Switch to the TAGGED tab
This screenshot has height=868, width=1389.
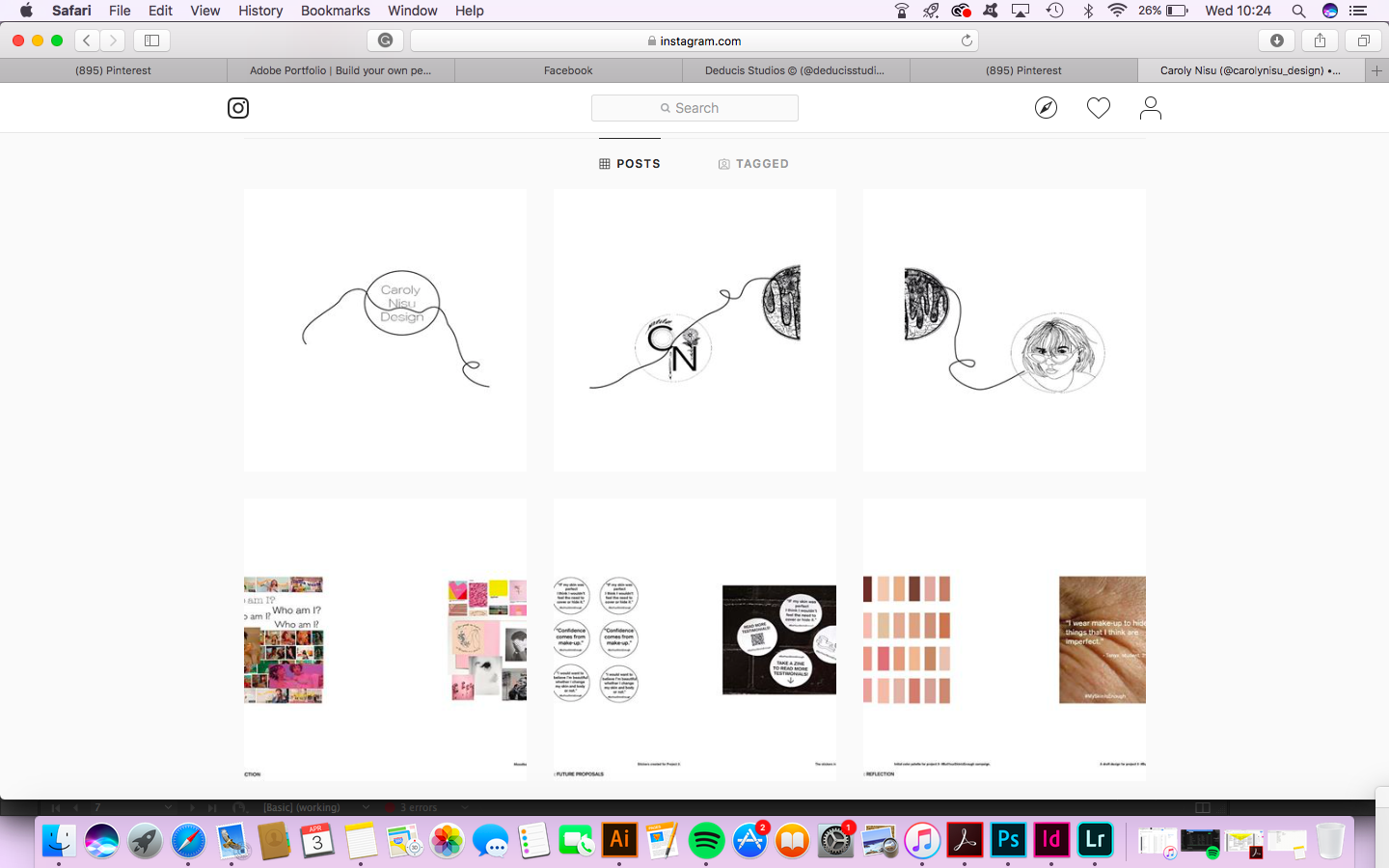click(753, 164)
